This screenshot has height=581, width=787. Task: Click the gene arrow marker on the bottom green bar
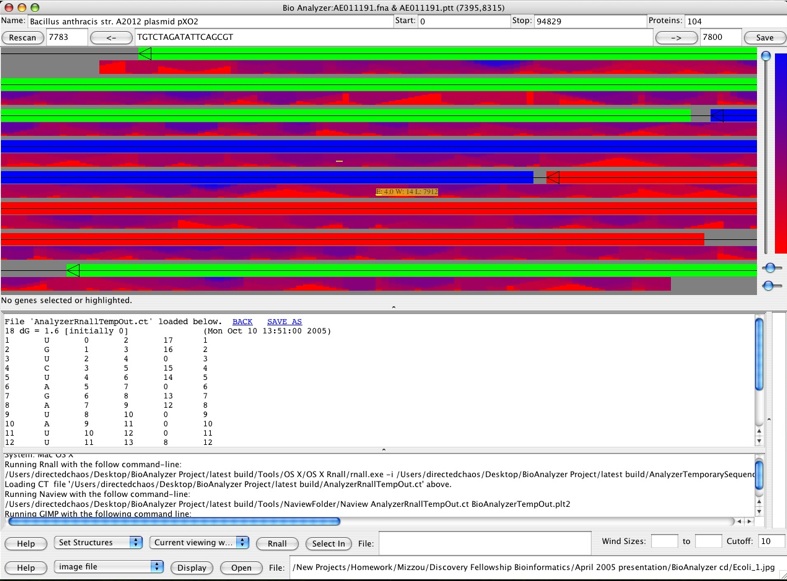click(73, 270)
